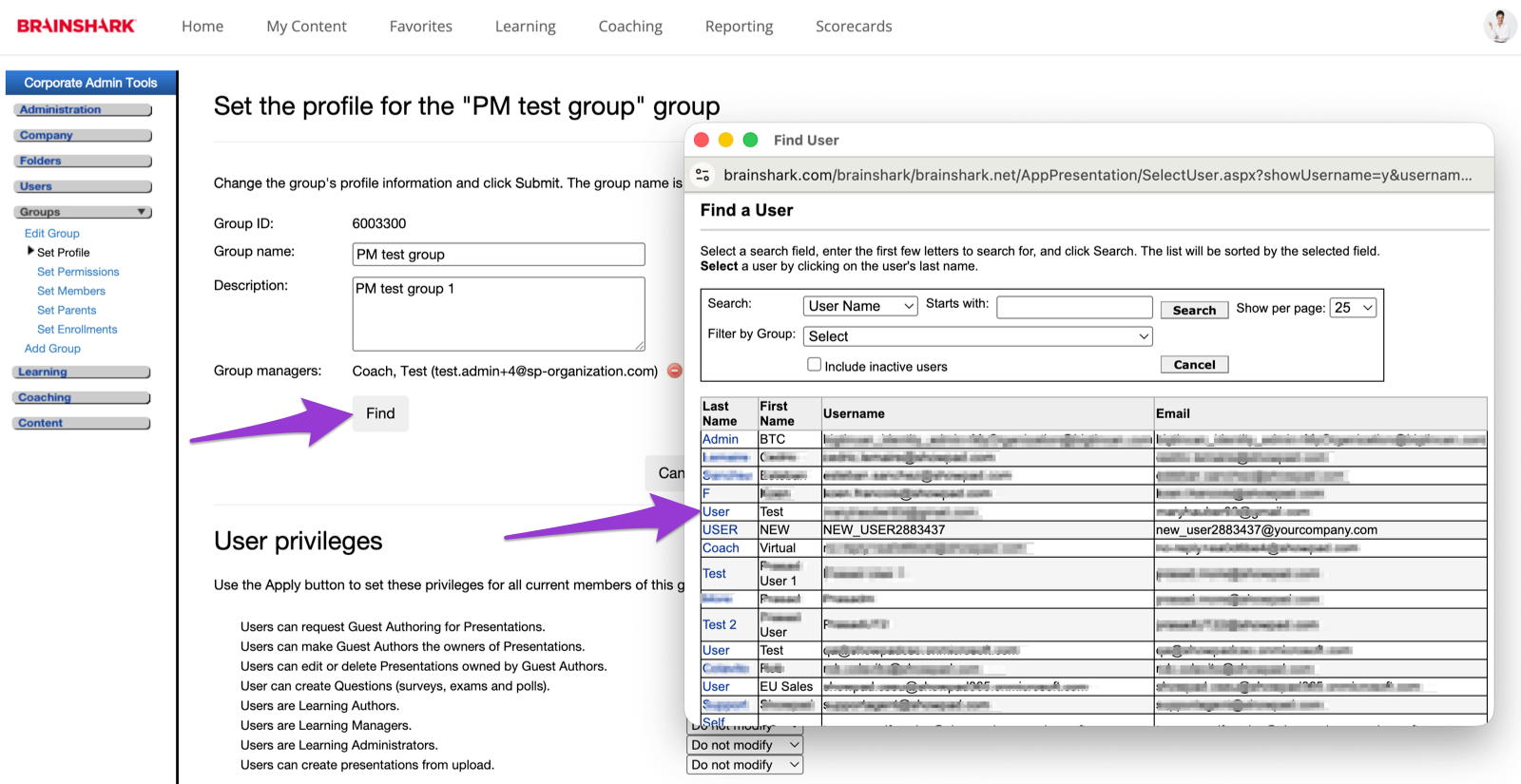
Task: Open Reporting in top navigation
Action: [x=740, y=27]
